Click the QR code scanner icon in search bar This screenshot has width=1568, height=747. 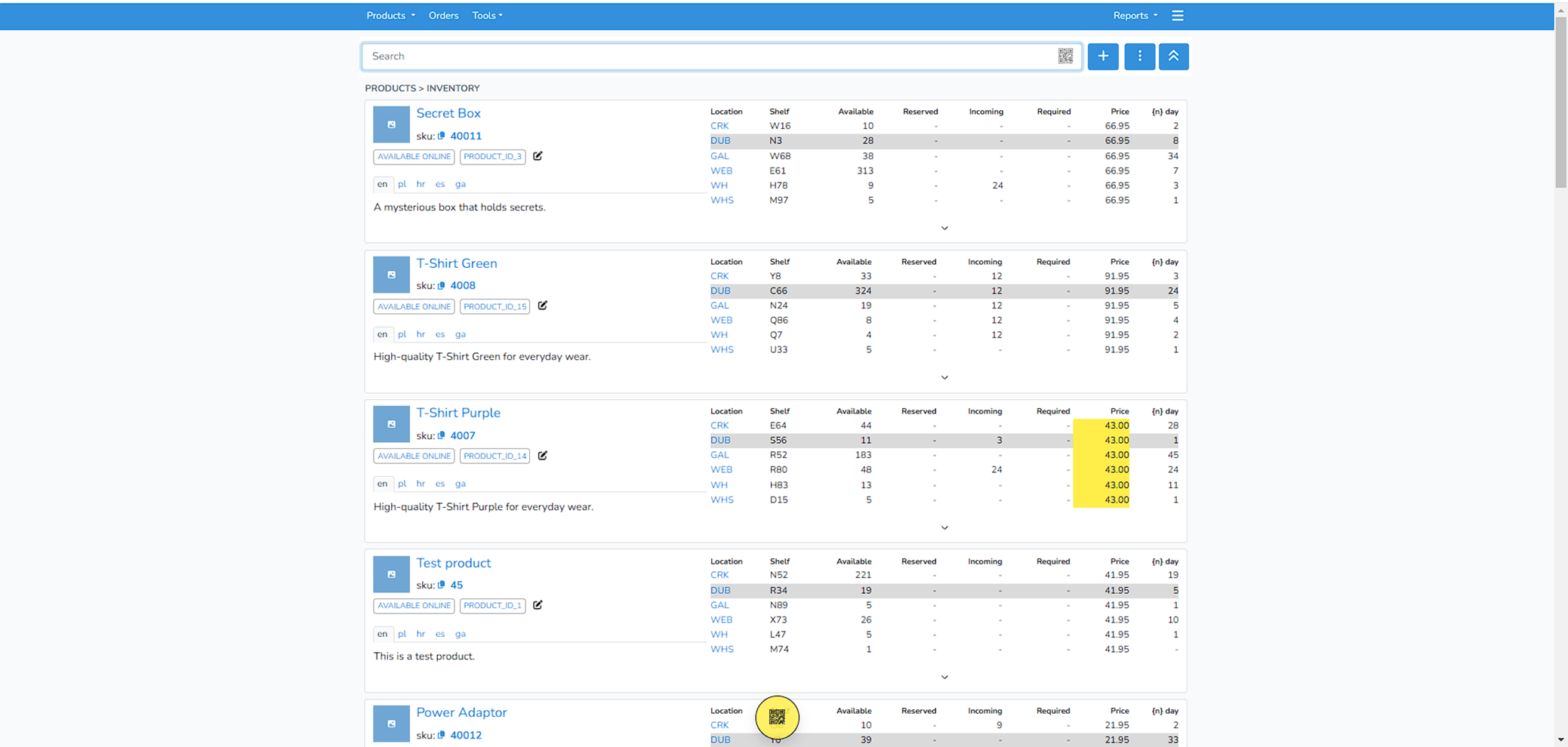(x=1065, y=56)
